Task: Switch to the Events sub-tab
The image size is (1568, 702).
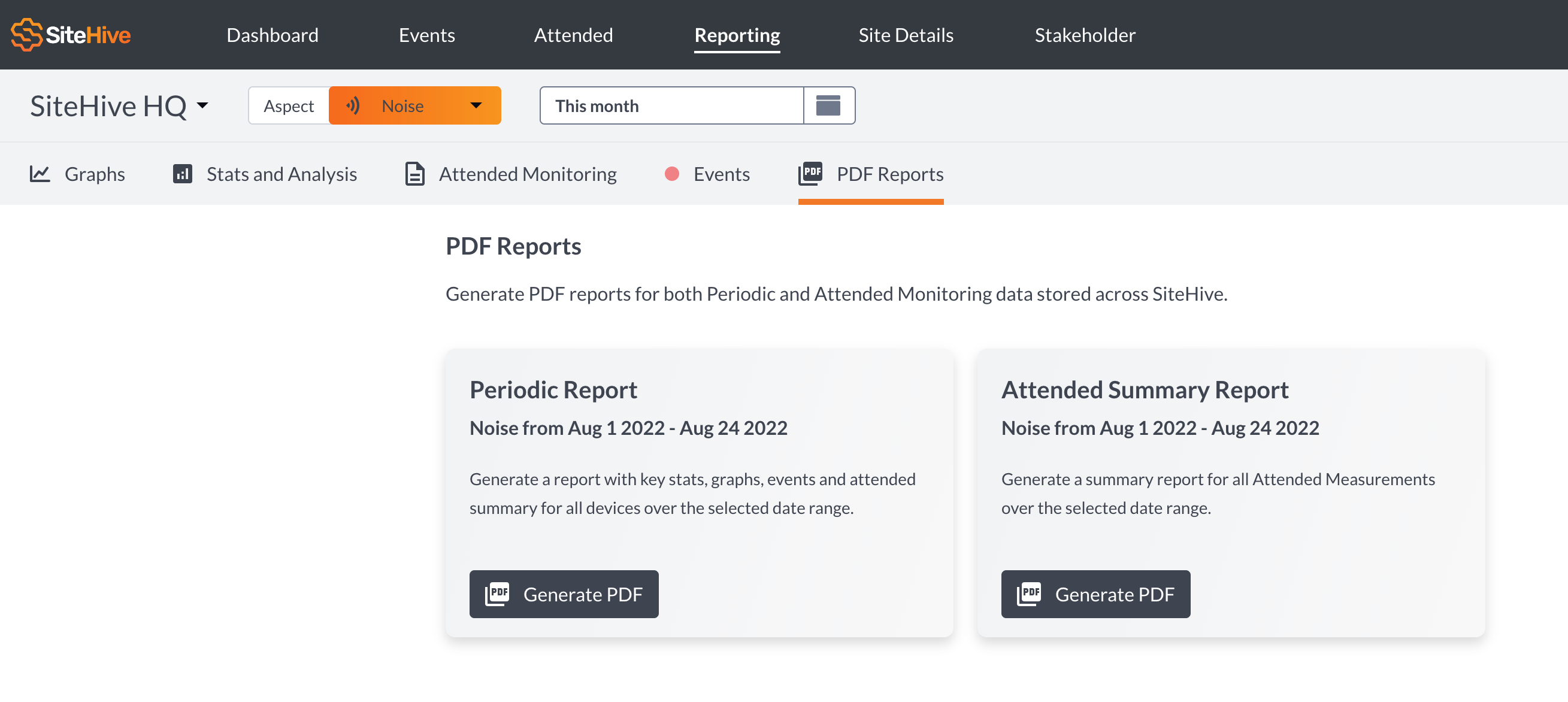Action: click(707, 174)
